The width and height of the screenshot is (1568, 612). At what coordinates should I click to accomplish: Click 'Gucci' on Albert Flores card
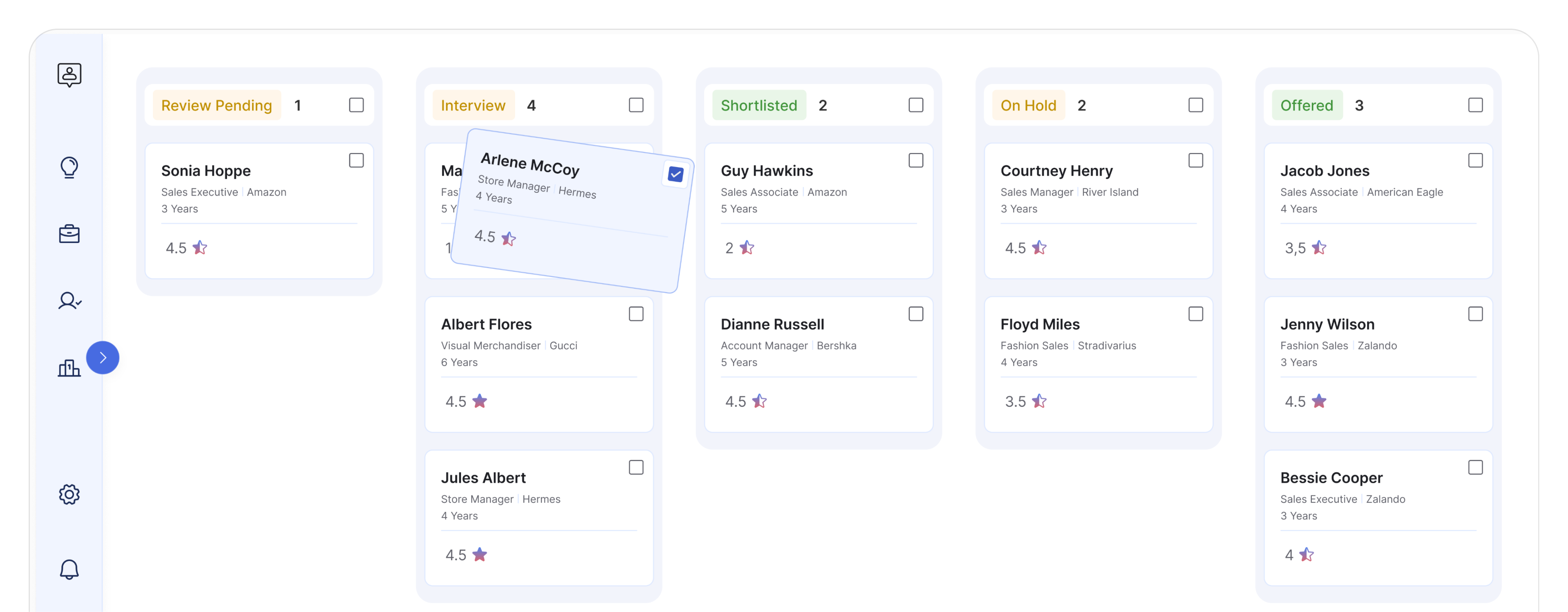[x=563, y=346]
